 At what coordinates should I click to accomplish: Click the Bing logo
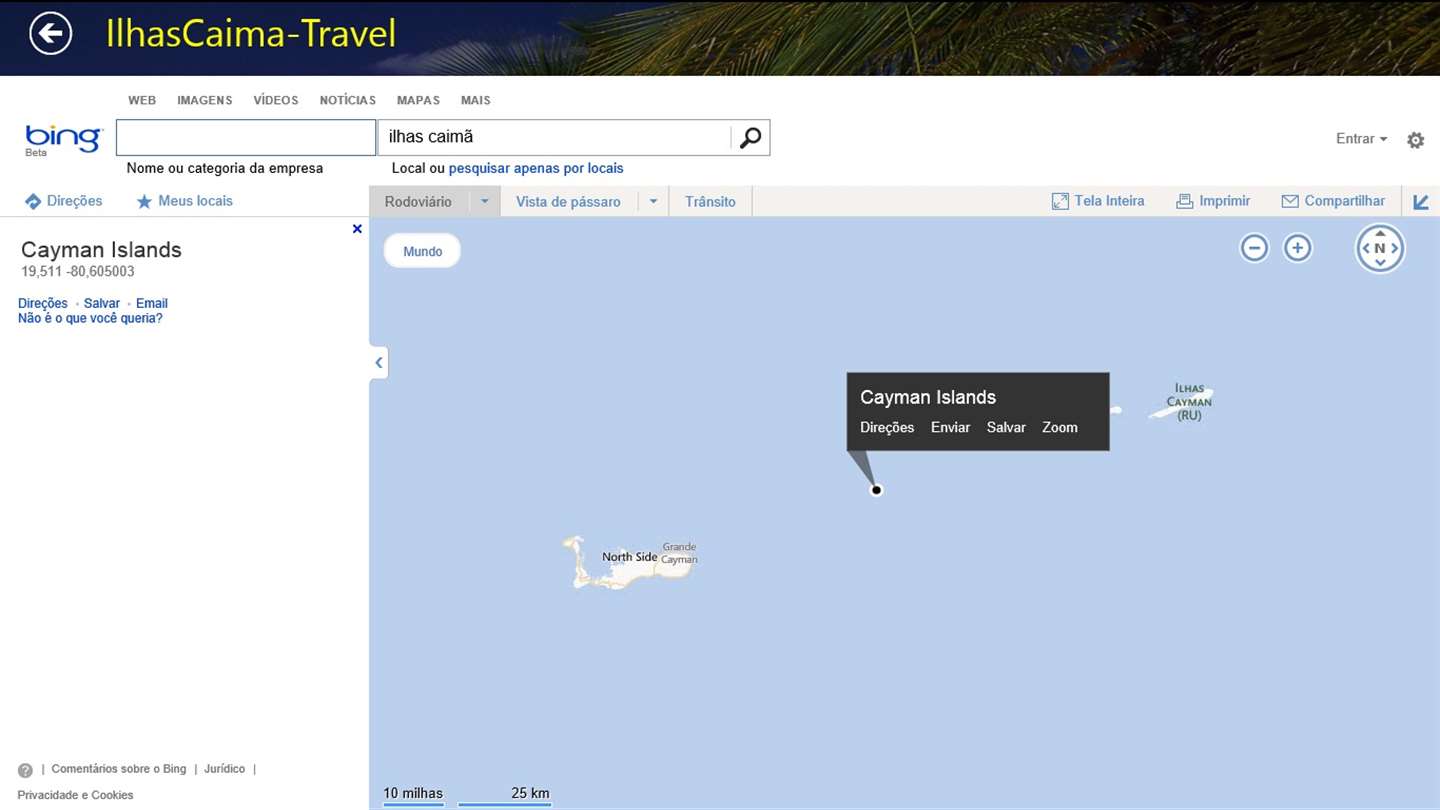63,139
